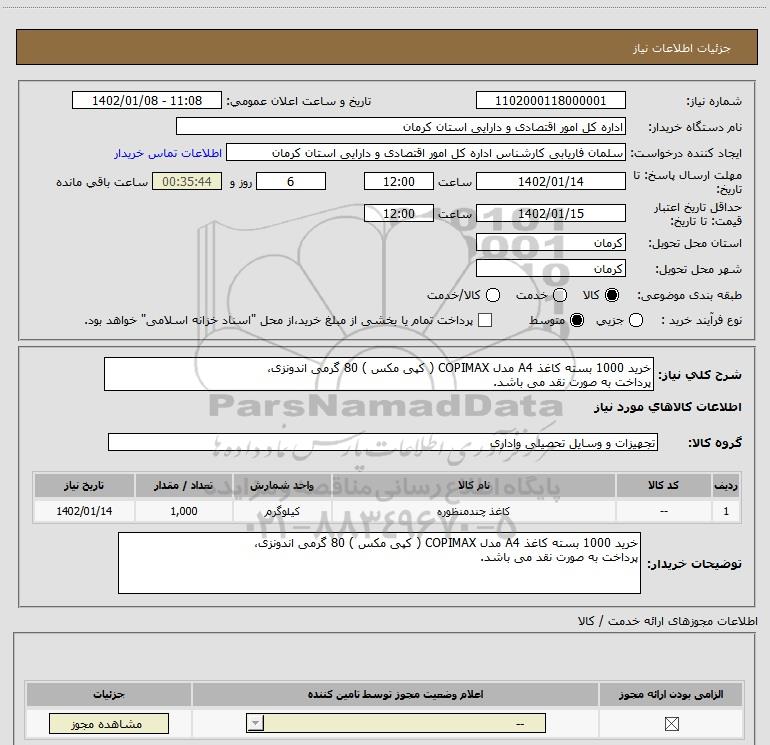Click the نام کالا column header

click(x=474, y=485)
